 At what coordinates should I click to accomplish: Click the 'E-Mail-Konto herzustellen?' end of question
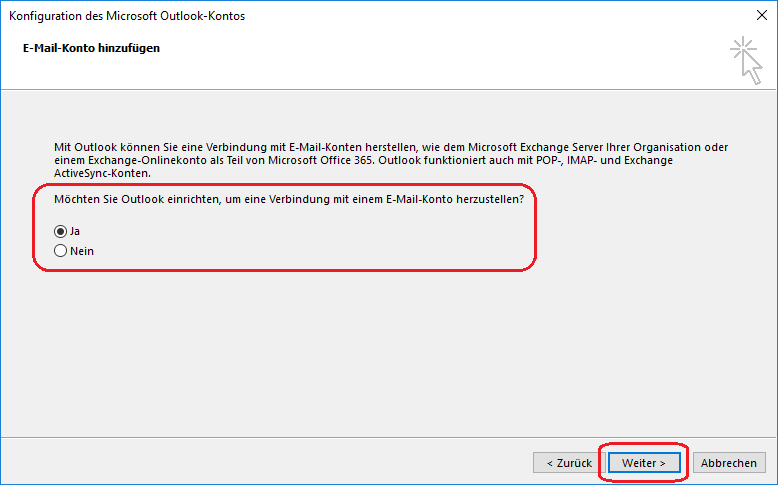(x=454, y=199)
